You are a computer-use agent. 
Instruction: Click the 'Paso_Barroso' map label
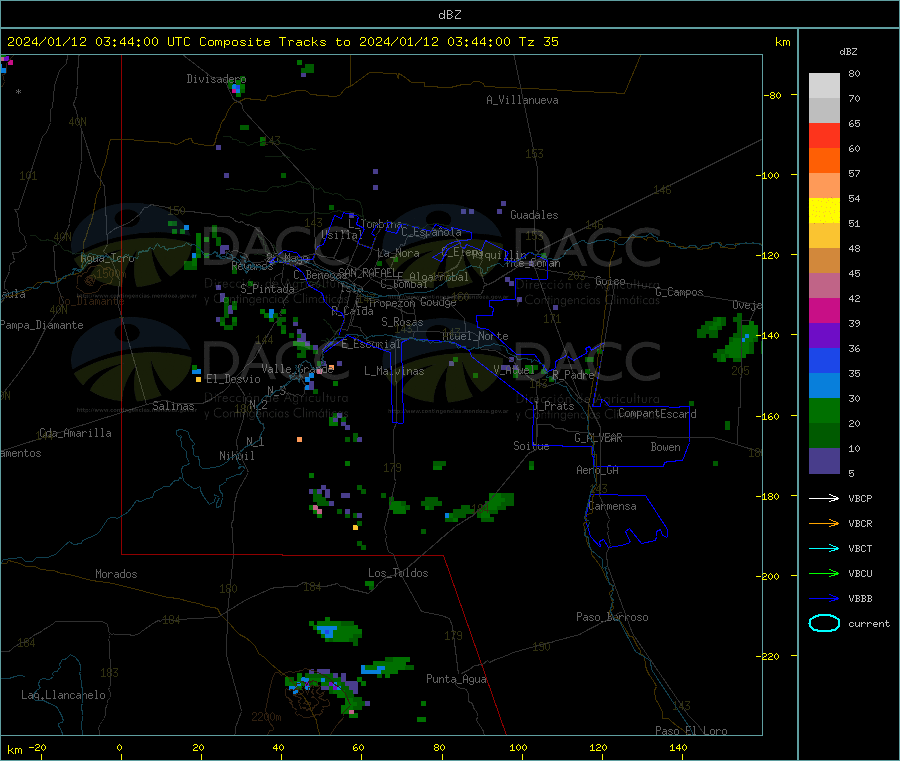(612, 617)
